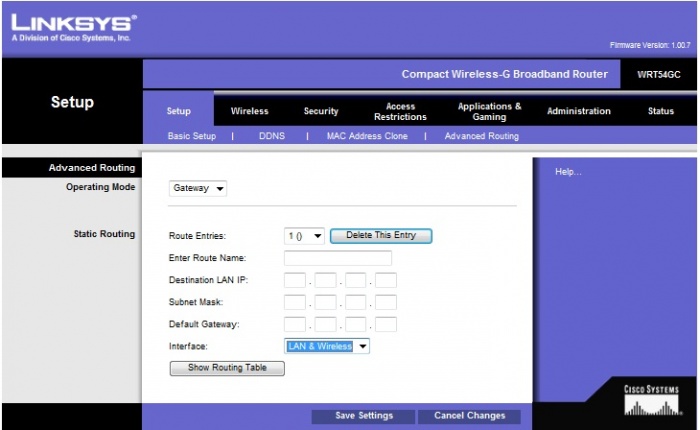Switch to the Status tab

pos(660,111)
